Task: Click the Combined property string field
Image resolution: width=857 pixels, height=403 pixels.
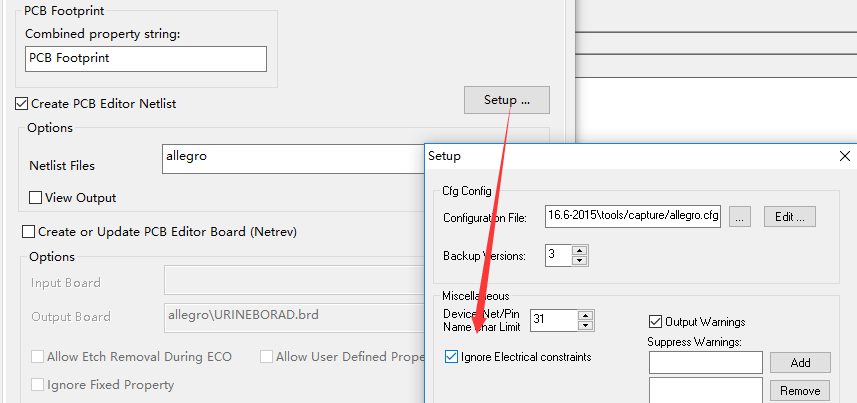Action: (x=146, y=59)
